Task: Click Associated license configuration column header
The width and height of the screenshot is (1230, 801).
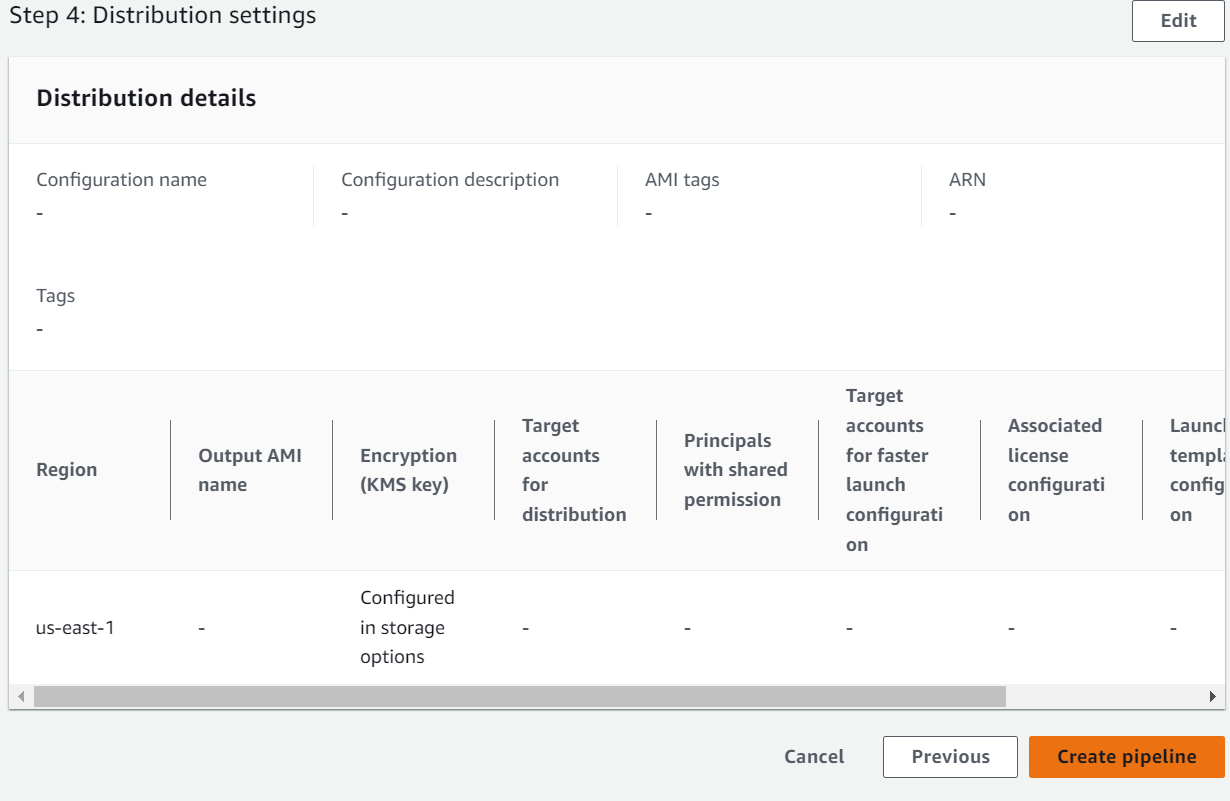Action: 1055,470
